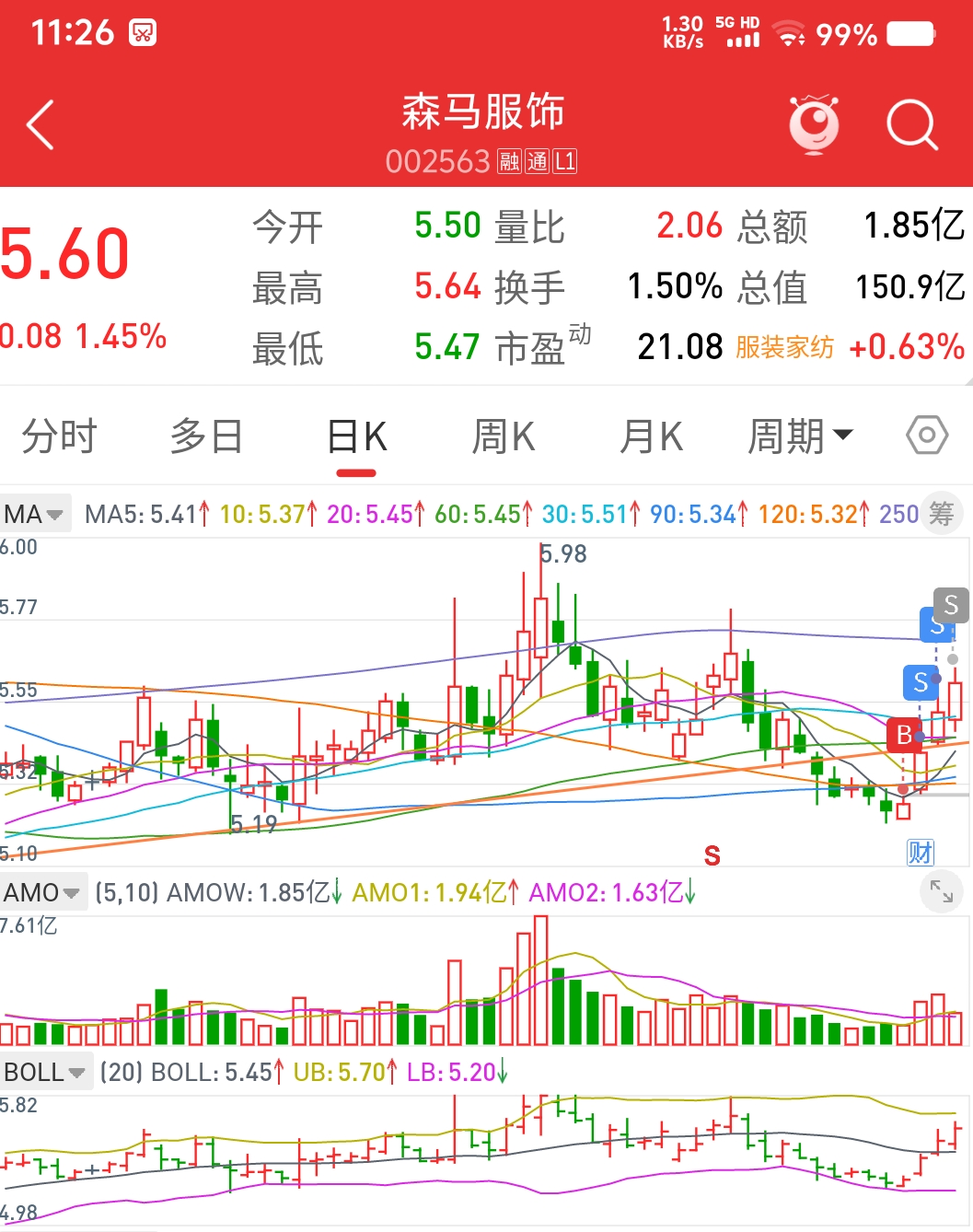Tap the L1 data level badge
This screenshot has height=1232, width=973.
click(565, 162)
